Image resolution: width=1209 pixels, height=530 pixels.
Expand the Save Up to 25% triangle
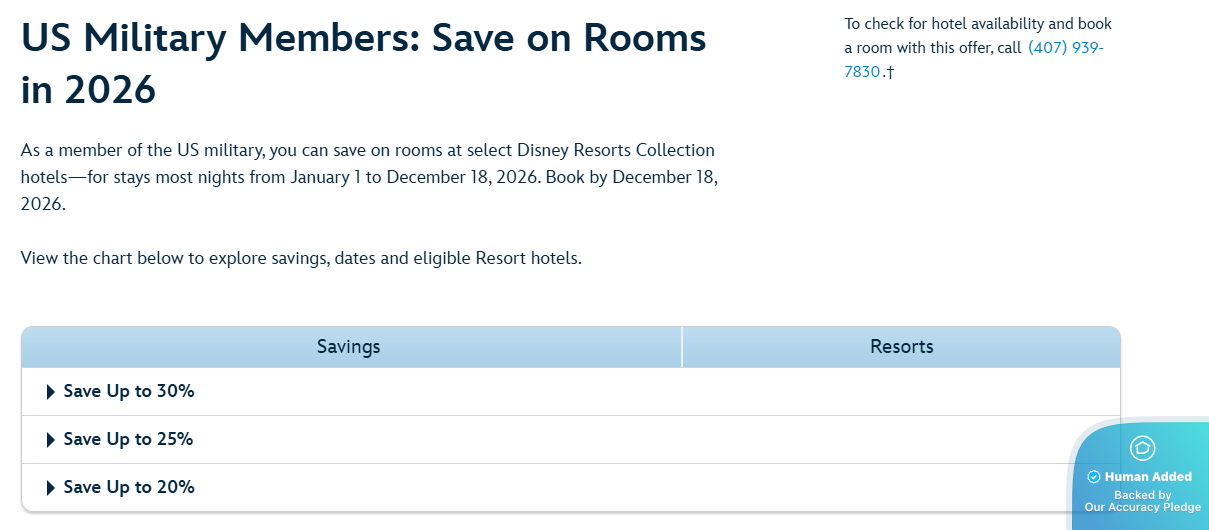(x=51, y=440)
